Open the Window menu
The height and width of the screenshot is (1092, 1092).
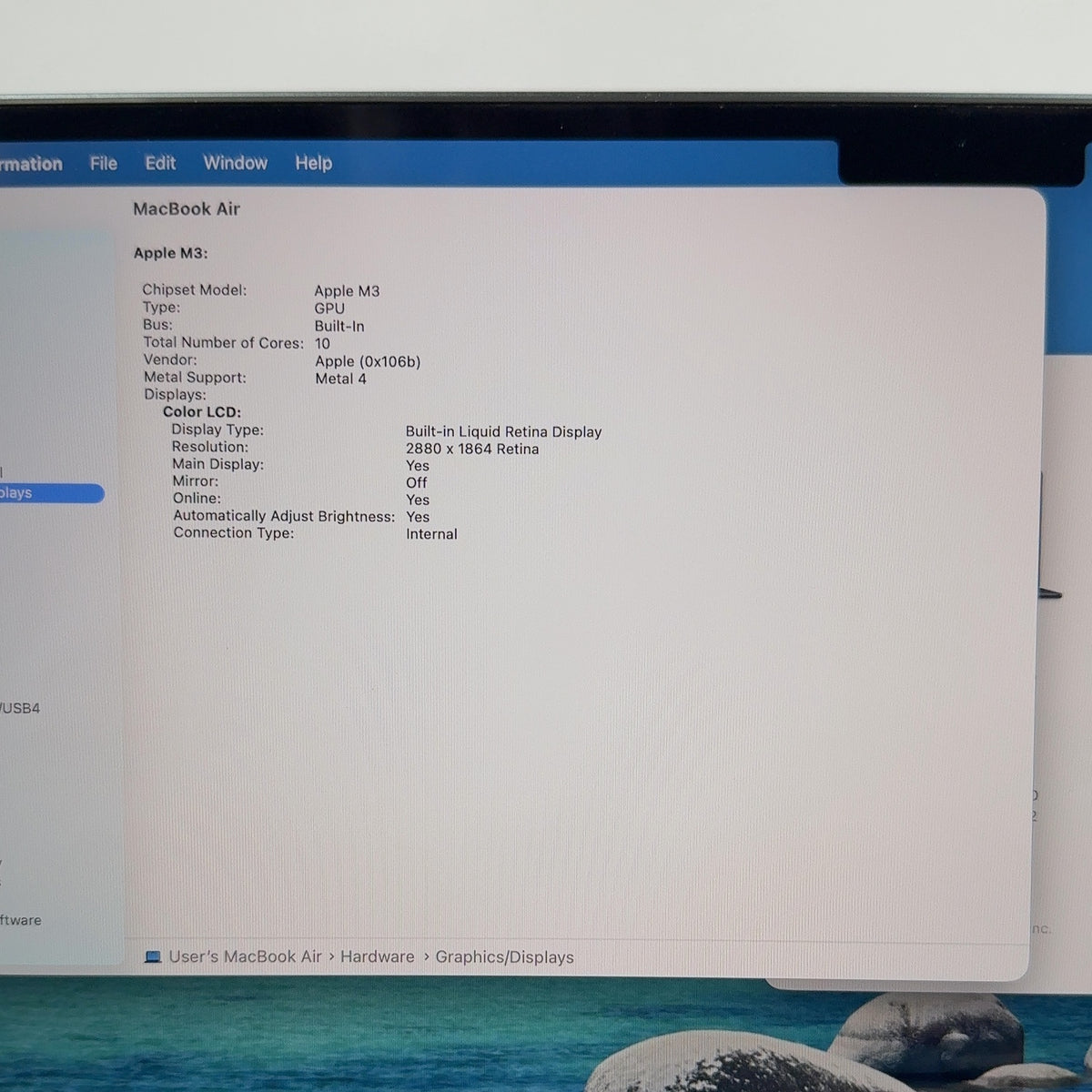tap(236, 163)
